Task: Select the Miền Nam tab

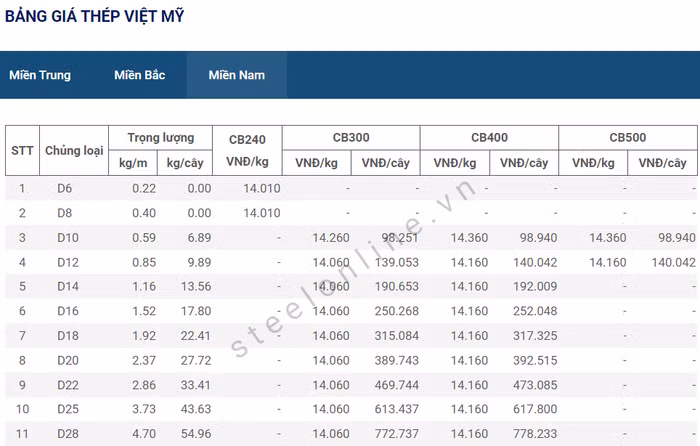Action: [x=237, y=75]
